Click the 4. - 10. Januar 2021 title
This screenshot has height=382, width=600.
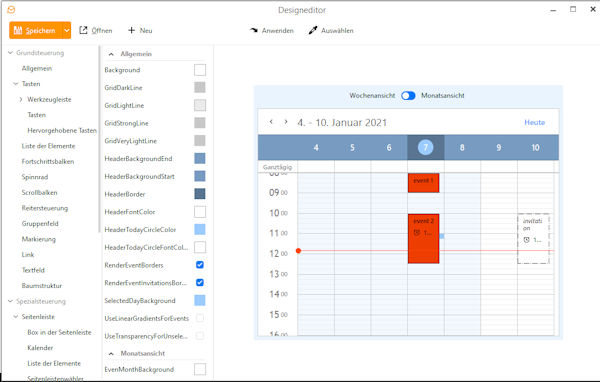[342, 122]
